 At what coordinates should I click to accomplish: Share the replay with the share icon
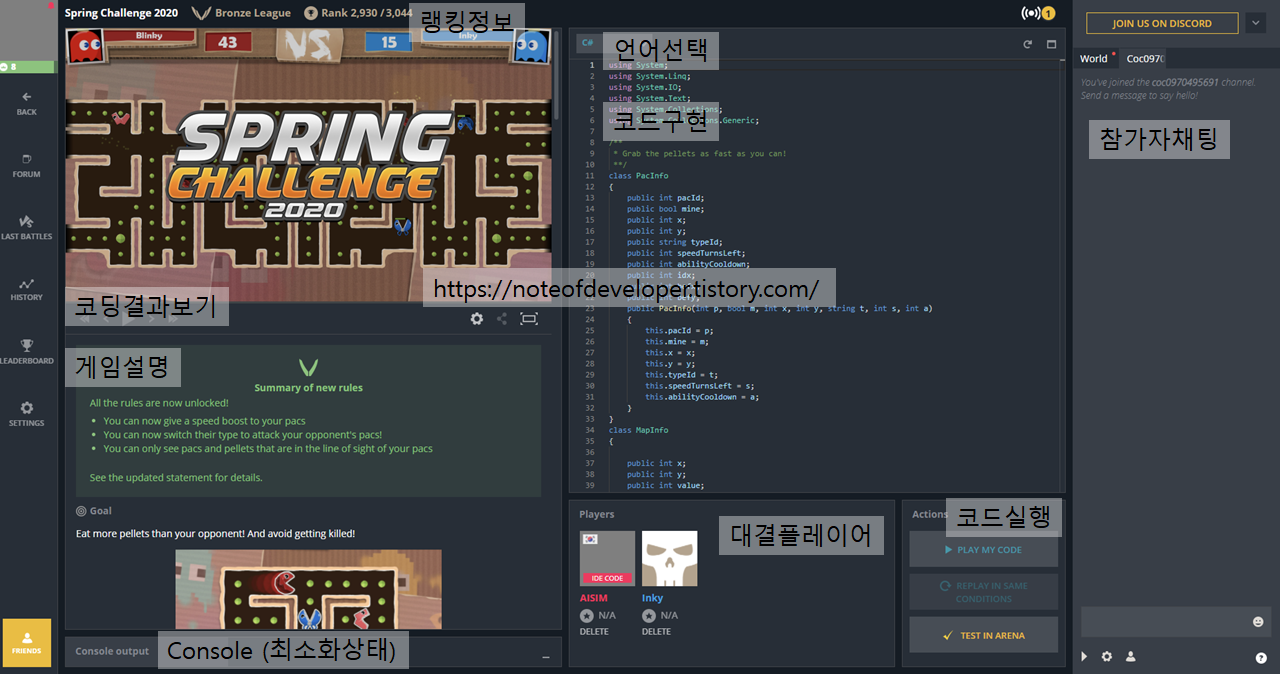[502, 319]
